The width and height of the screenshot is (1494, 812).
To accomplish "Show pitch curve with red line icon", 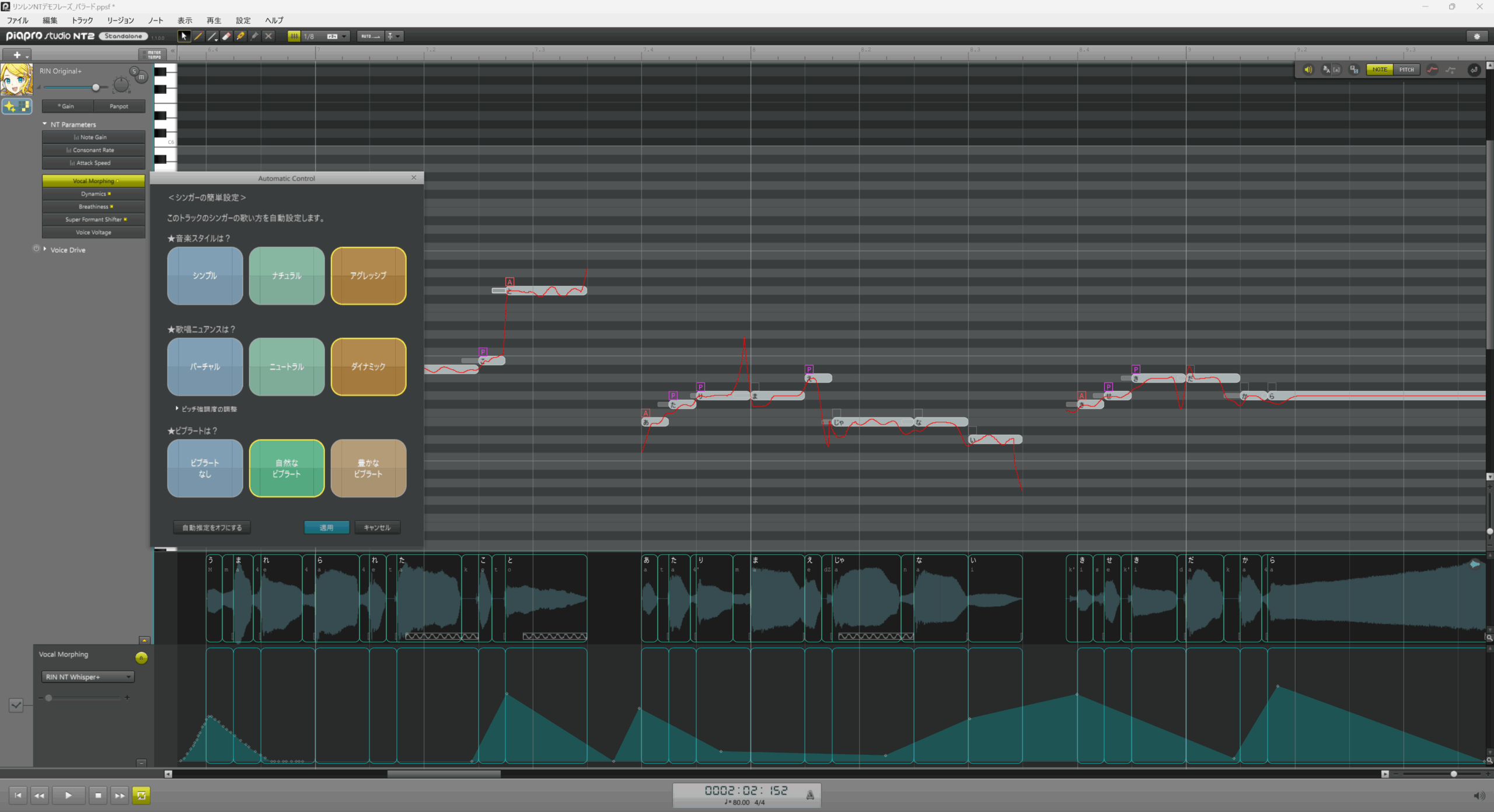I will pyautogui.click(x=1432, y=69).
